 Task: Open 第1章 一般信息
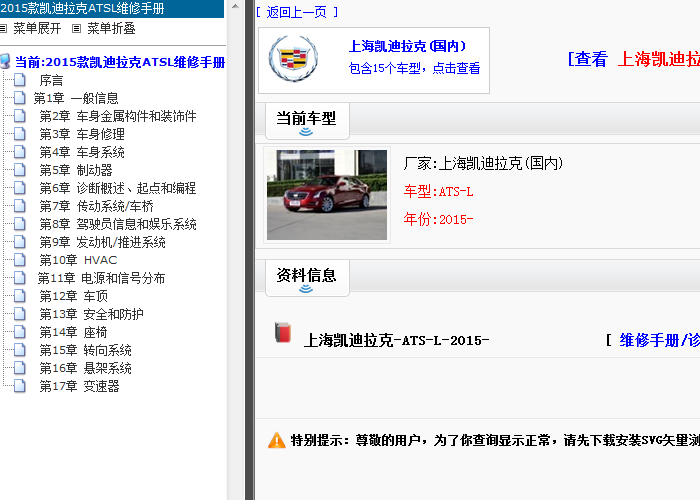point(76,98)
